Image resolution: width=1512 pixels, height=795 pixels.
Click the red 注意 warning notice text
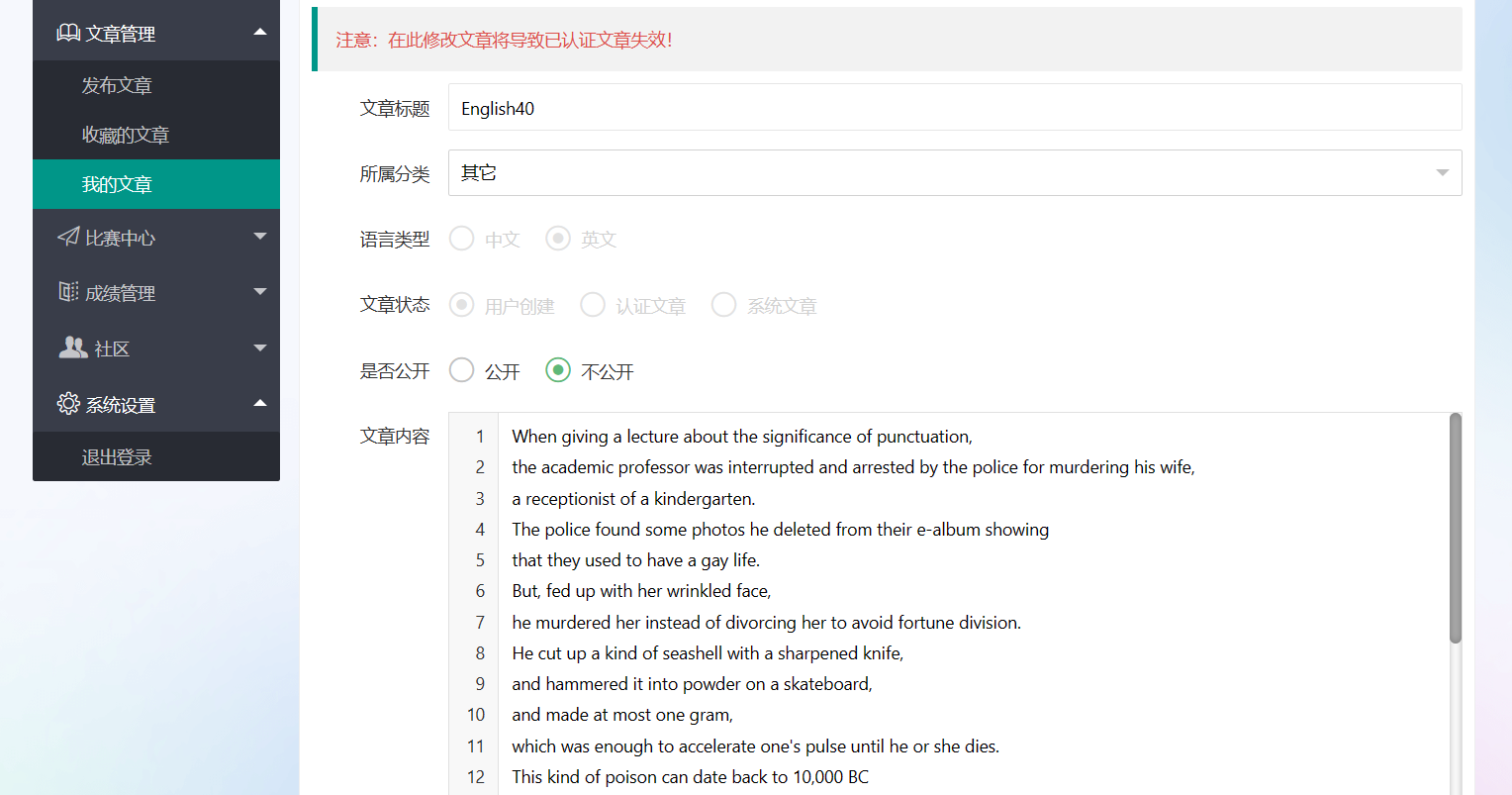pos(504,40)
